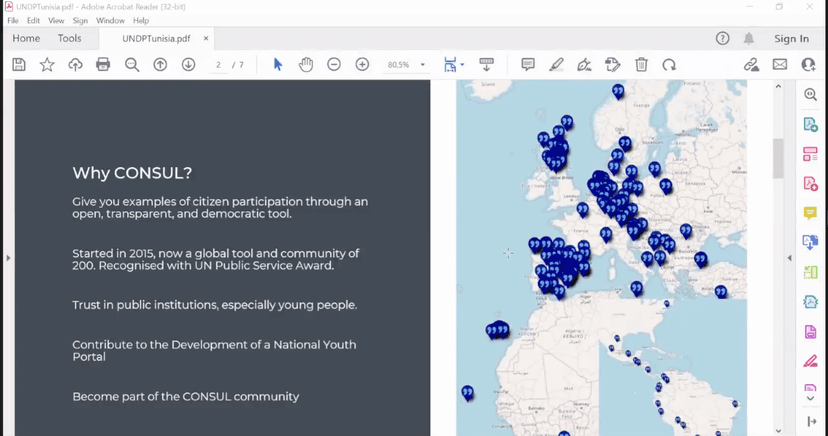
Task: Open the notifications bell
Action: pyautogui.click(x=749, y=39)
